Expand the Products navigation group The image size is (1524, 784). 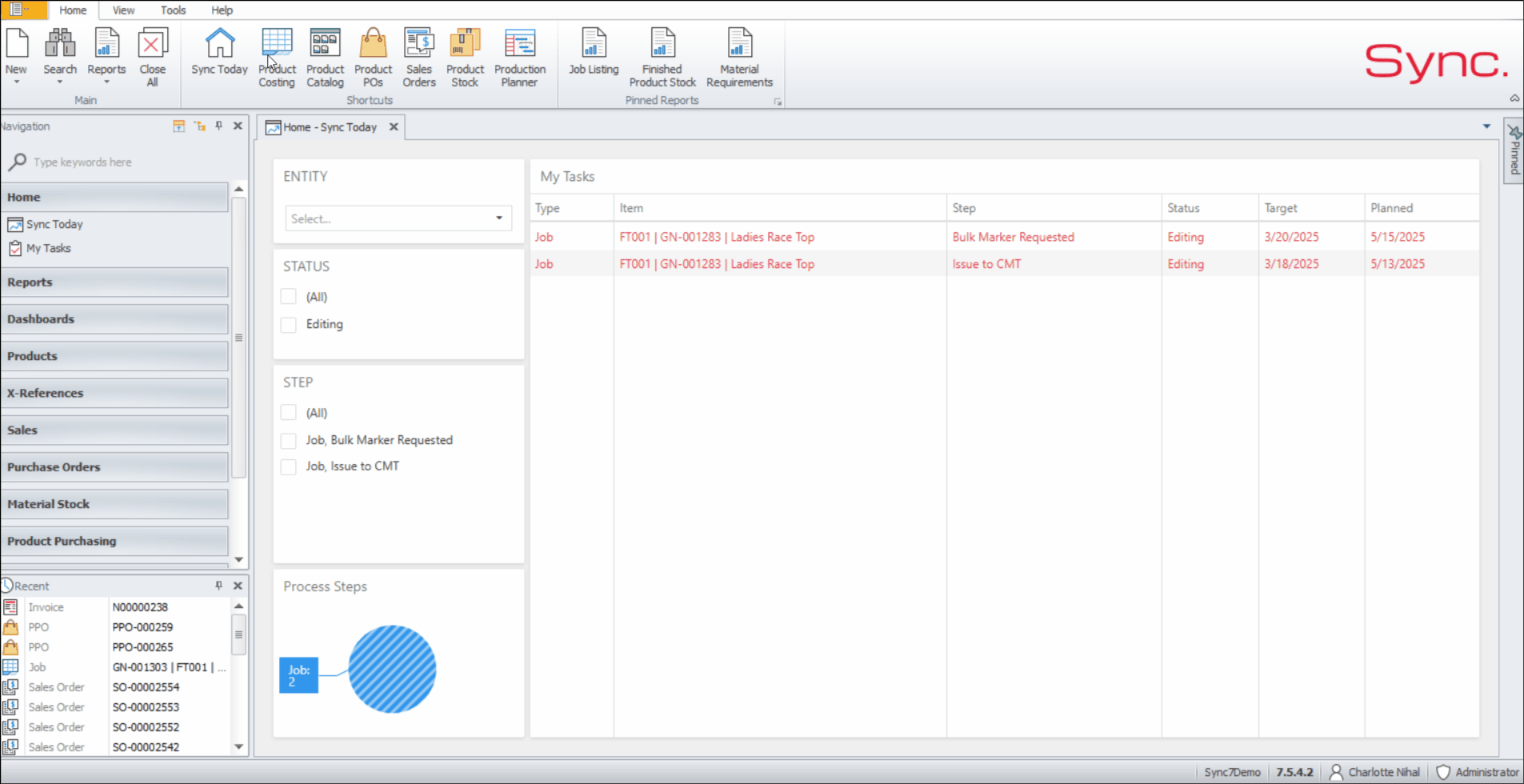click(114, 356)
